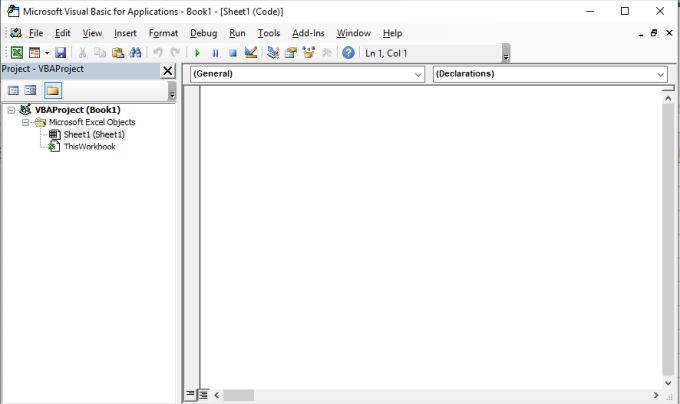Click horizontal scrollbar left arrow

(x=216, y=395)
